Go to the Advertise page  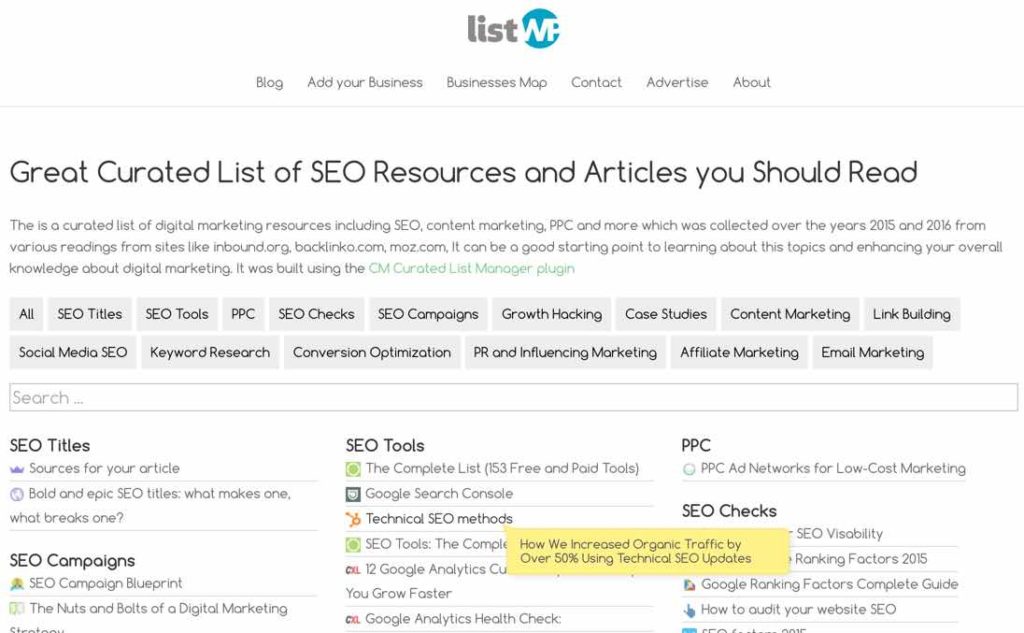[x=677, y=83]
